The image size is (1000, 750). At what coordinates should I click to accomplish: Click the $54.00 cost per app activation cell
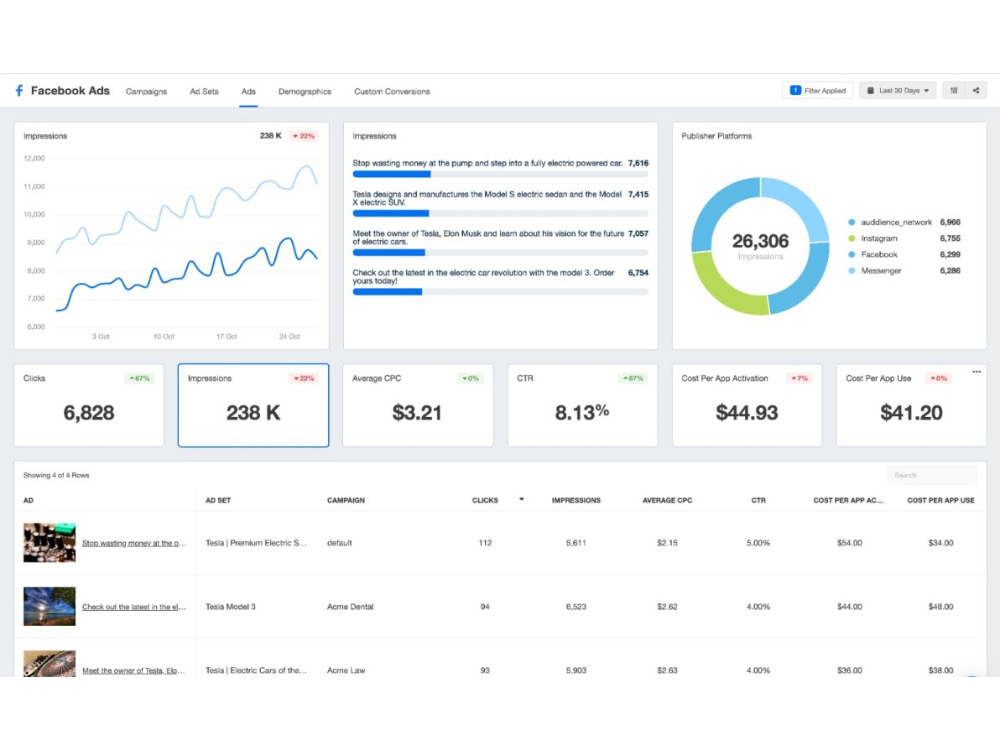click(849, 543)
